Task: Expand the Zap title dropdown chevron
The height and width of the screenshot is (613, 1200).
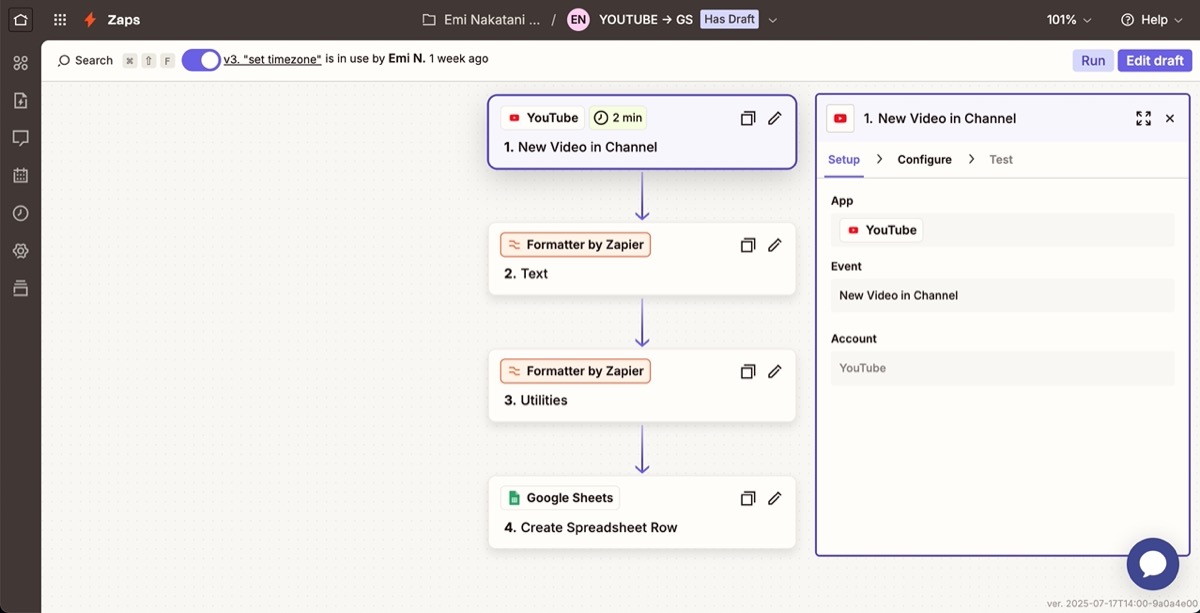Action: click(772, 20)
